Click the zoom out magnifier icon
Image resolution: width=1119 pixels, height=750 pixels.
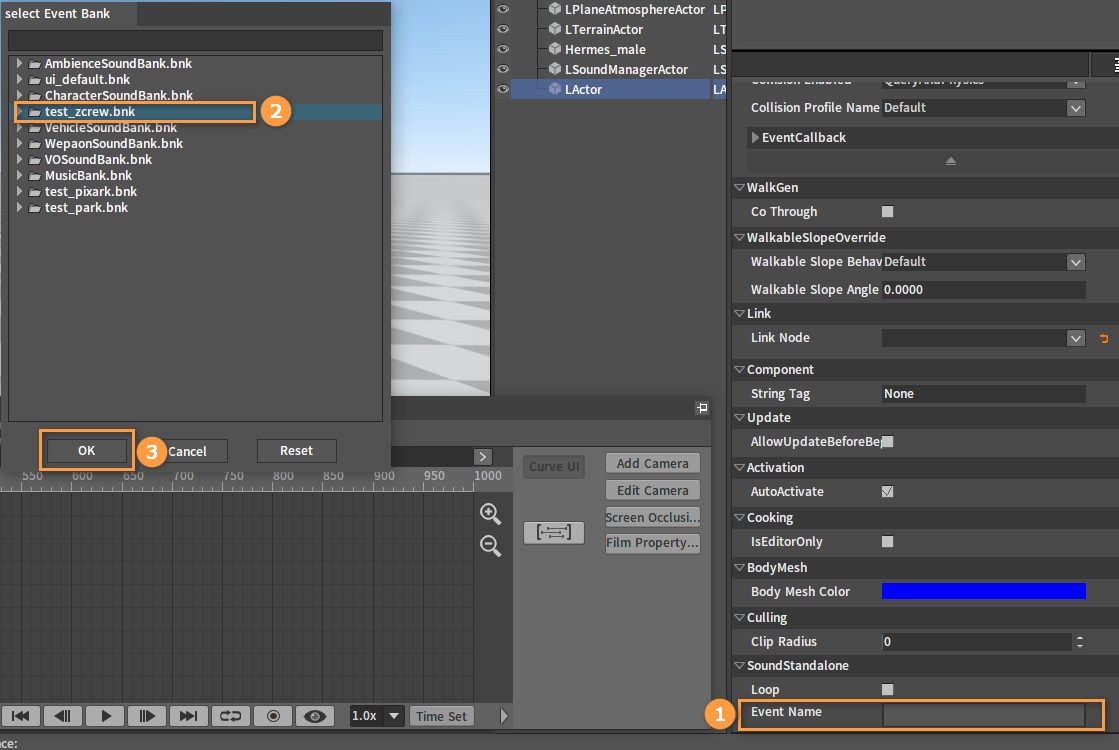tap(490, 546)
